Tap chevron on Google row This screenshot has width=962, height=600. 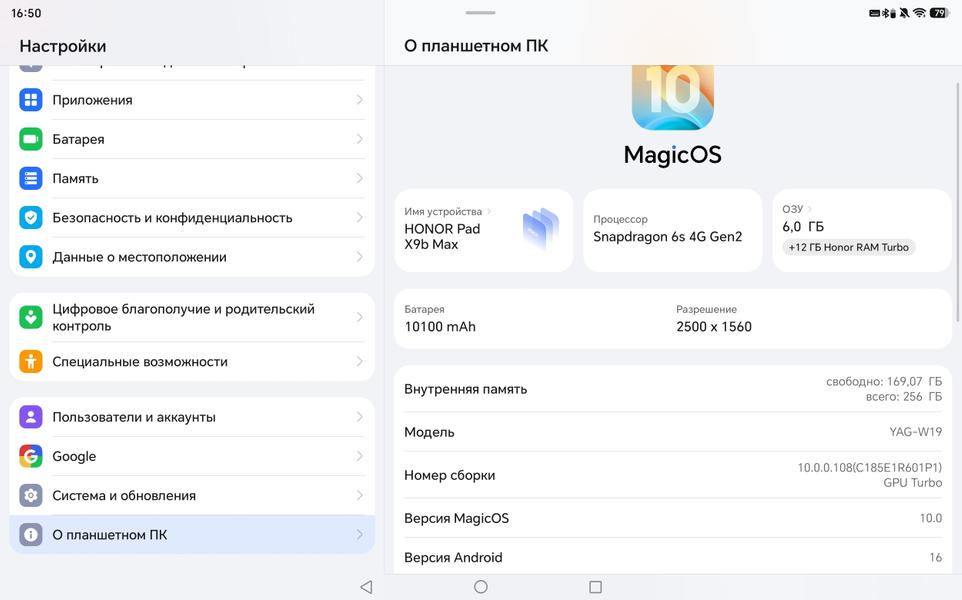click(360, 456)
